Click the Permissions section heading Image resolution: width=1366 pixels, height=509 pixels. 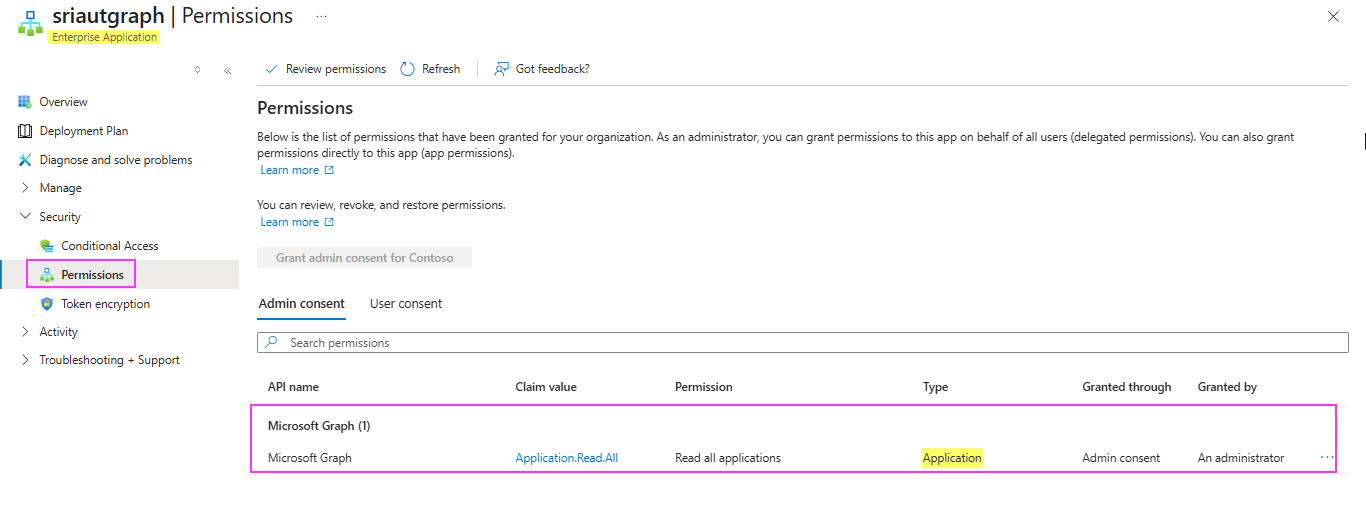(x=305, y=108)
